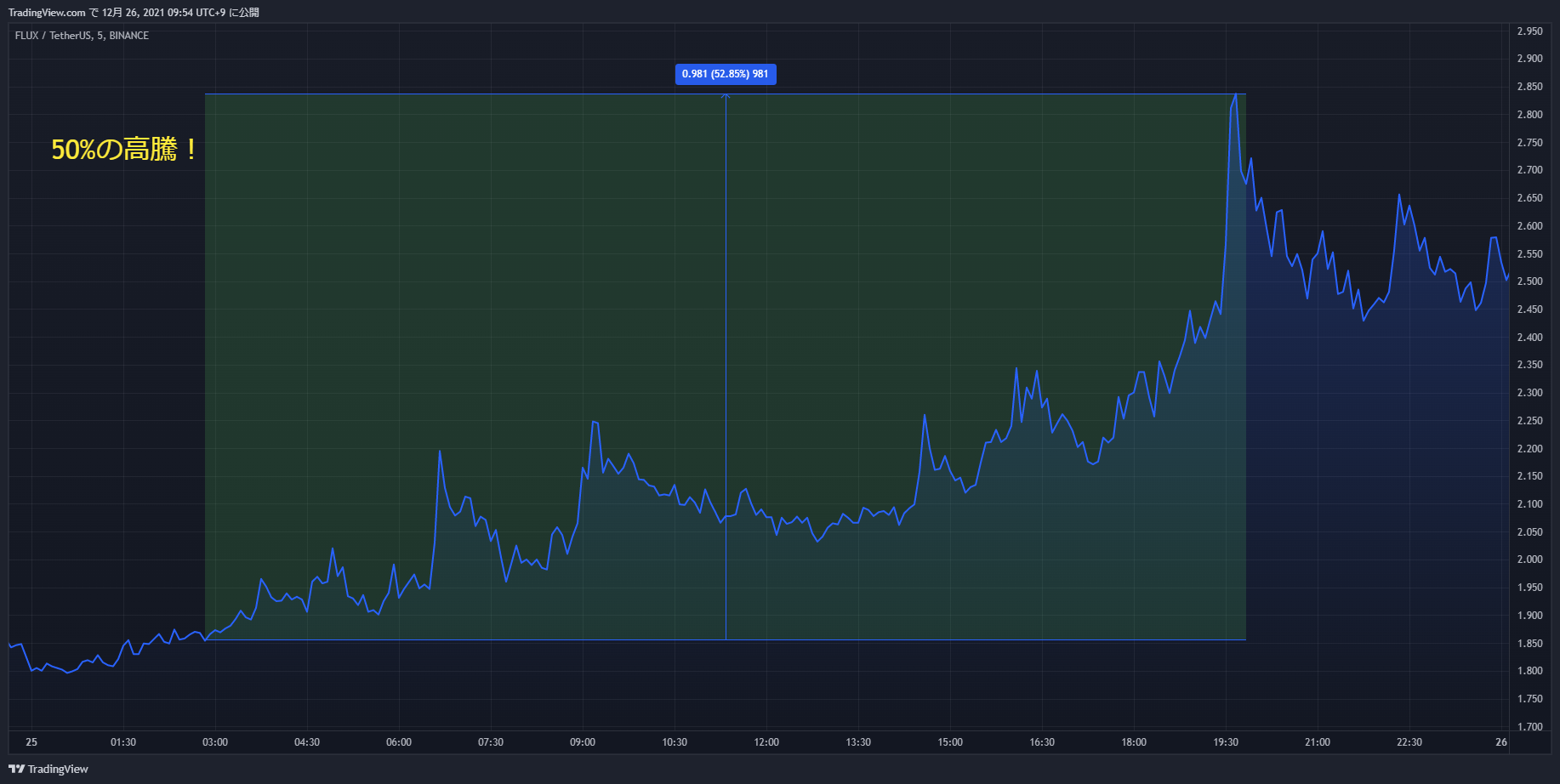Click the FLUX / TetherUS, 5, BINANCE title
Image resolution: width=1560 pixels, height=784 pixels.
82,36
